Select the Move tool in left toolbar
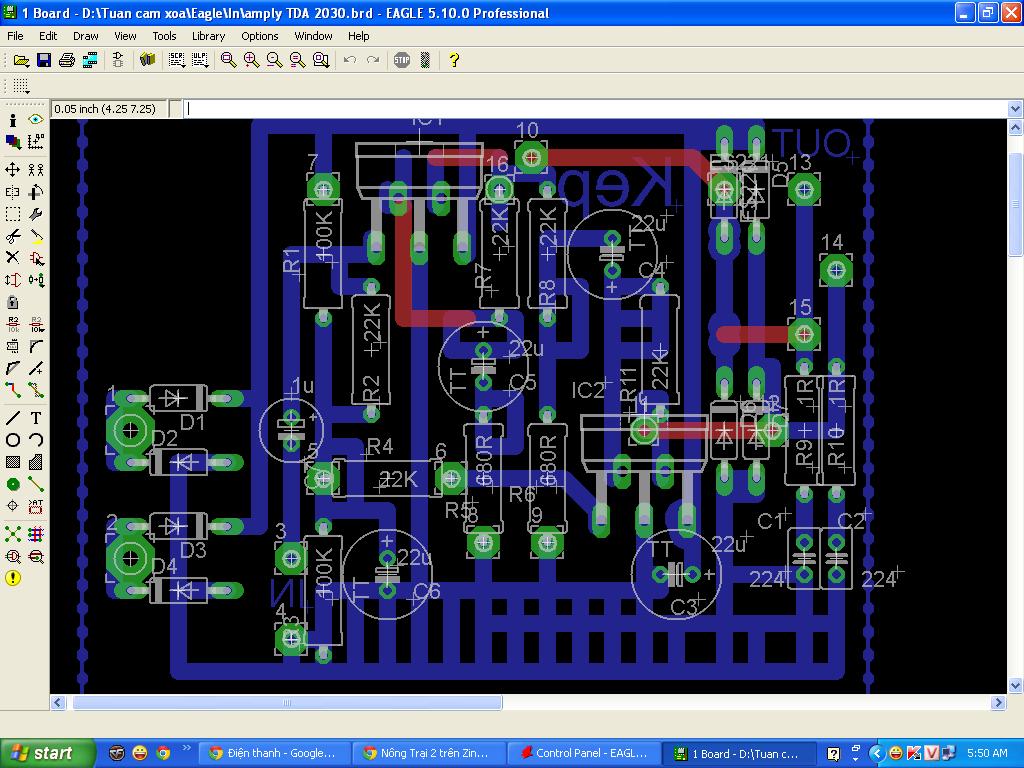Image resolution: width=1024 pixels, height=768 pixels. (13, 170)
